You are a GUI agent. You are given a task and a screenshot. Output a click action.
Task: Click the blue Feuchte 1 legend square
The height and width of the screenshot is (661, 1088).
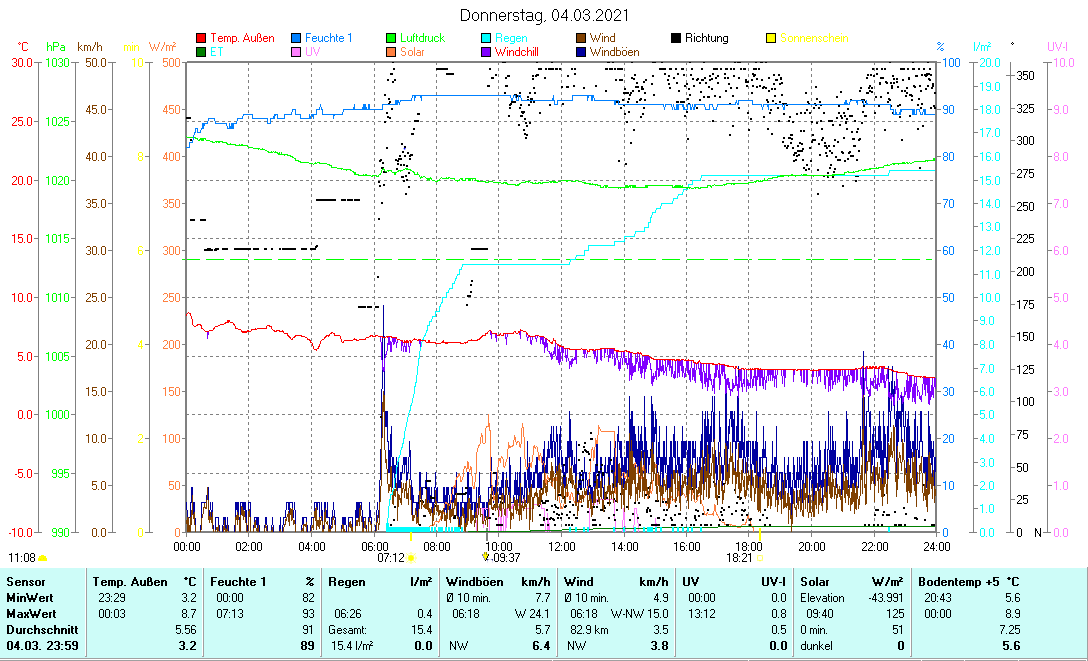point(296,38)
